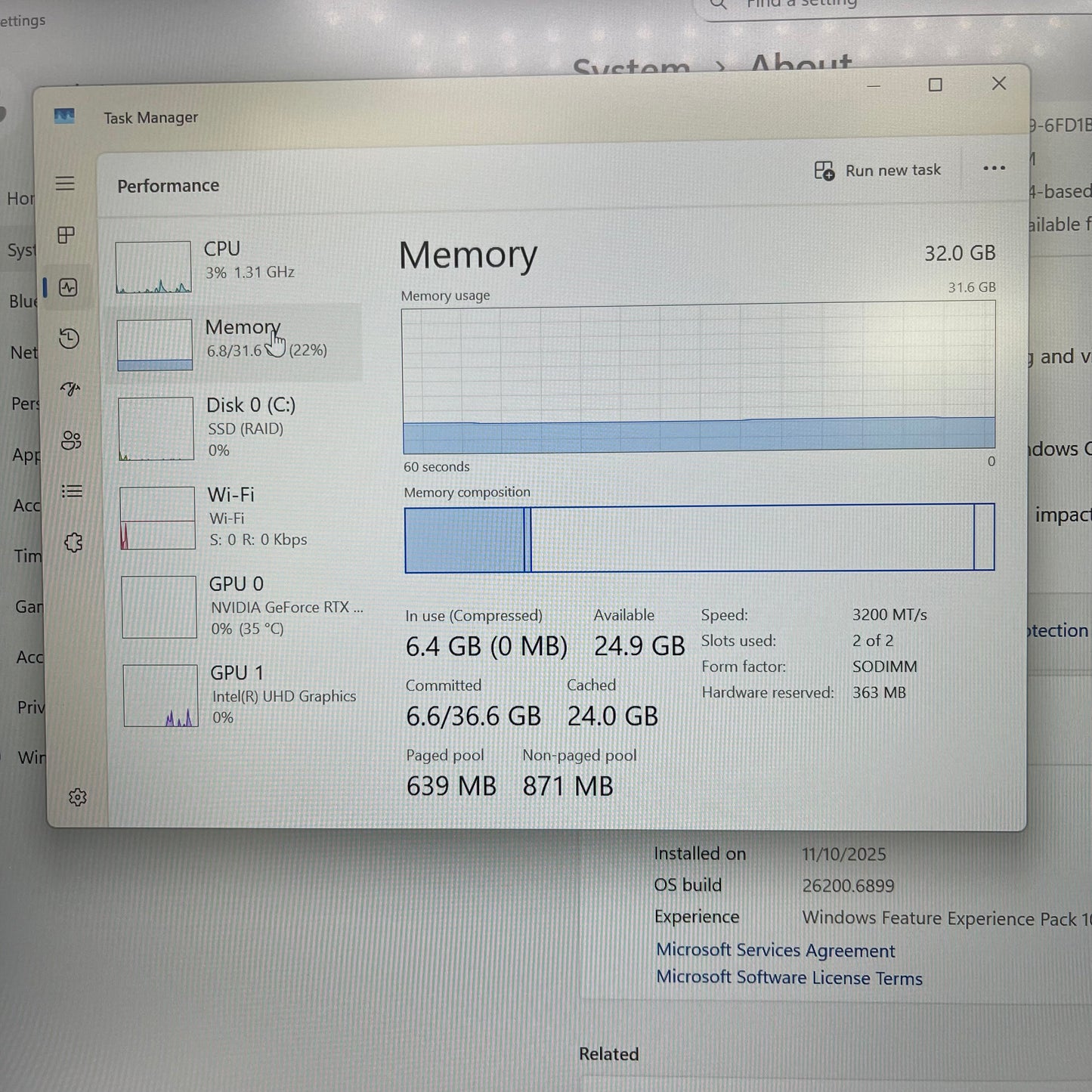Open the Users page icon
This screenshot has height=1092, width=1092.
[x=71, y=441]
